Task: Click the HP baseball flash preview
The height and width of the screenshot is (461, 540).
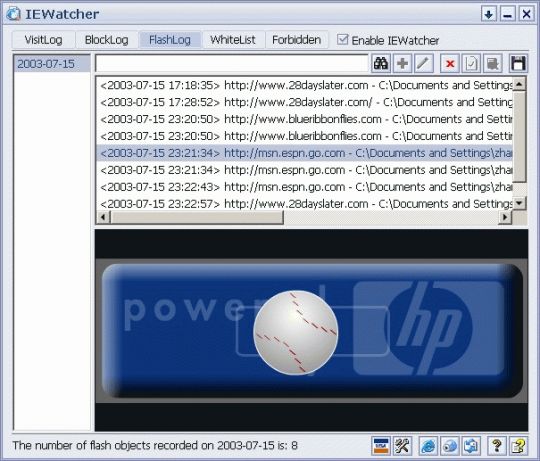Action: click(311, 330)
